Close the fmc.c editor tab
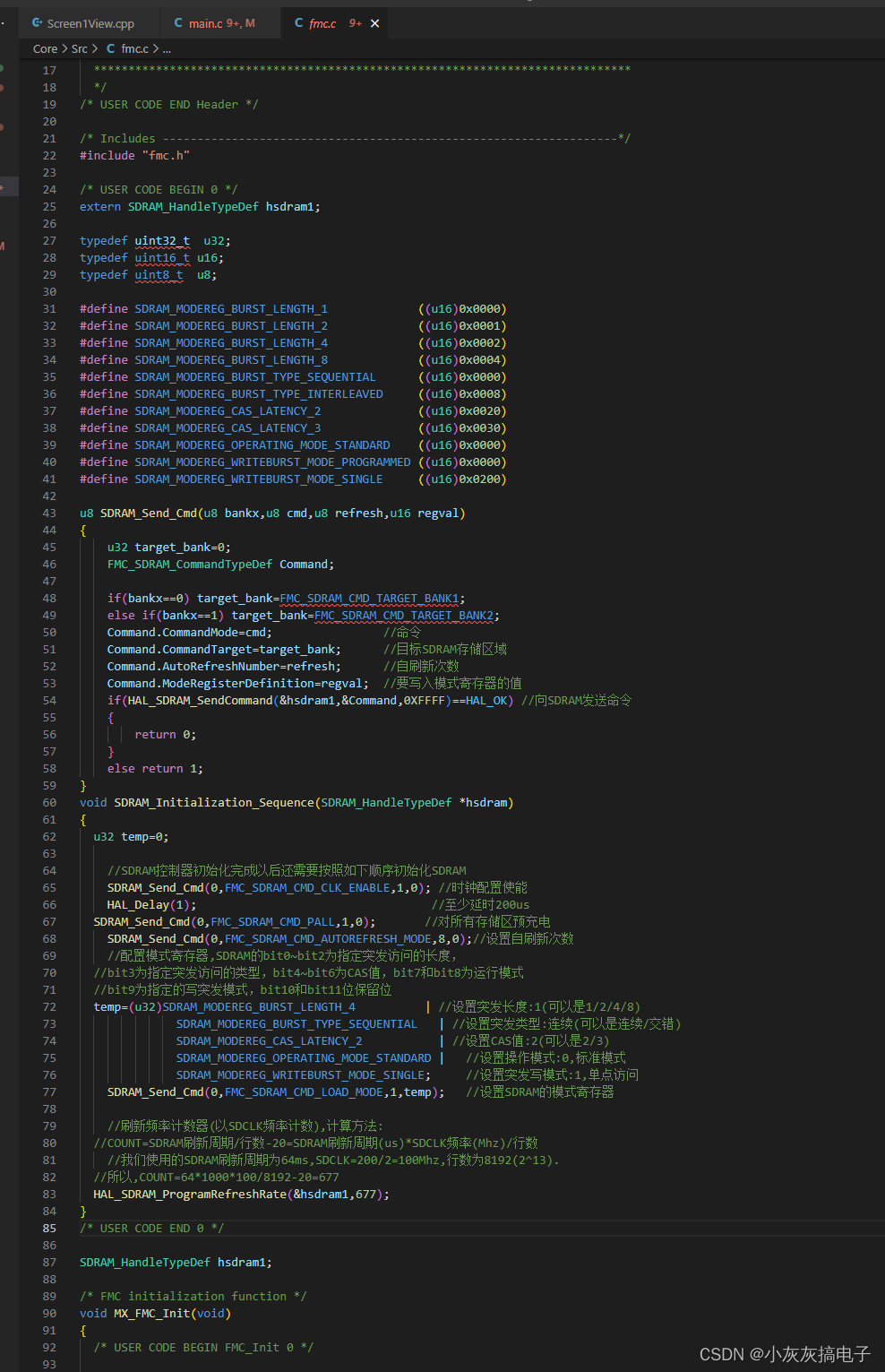The width and height of the screenshot is (885, 1372). point(374,23)
